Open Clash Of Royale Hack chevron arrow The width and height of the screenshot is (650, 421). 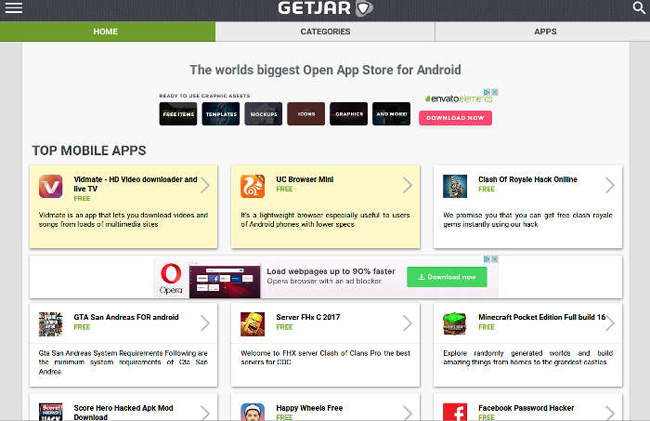(x=609, y=185)
